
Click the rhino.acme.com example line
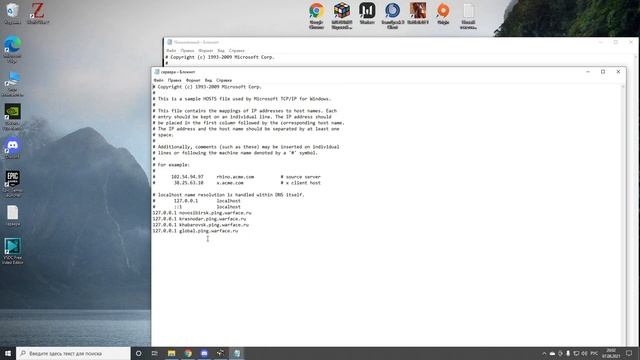tap(237, 177)
